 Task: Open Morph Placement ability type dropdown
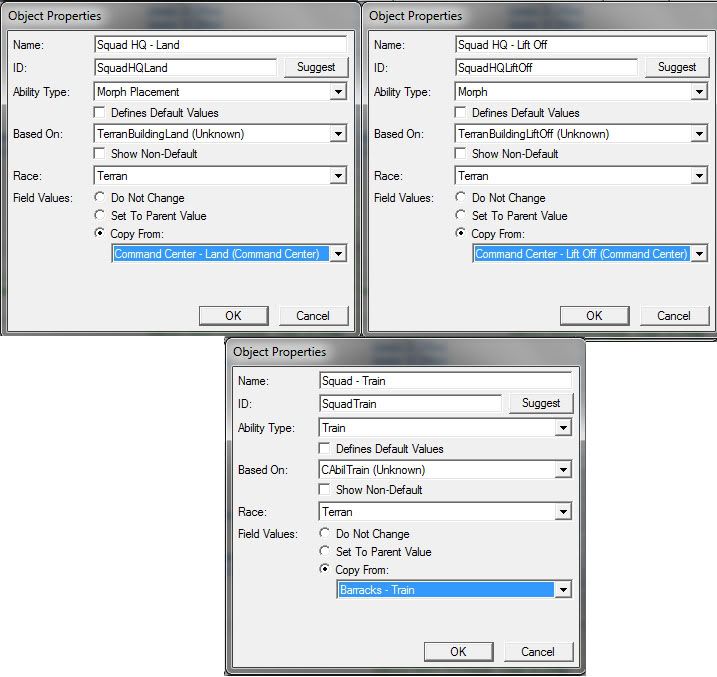point(338,92)
